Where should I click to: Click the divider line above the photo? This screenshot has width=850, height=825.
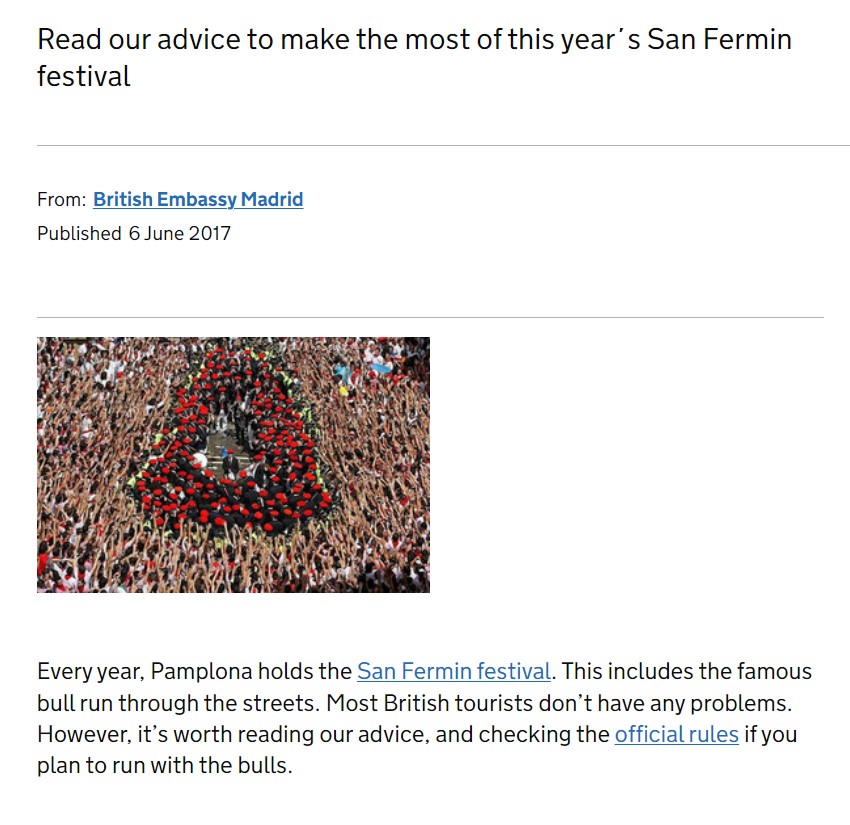coord(430,318)
